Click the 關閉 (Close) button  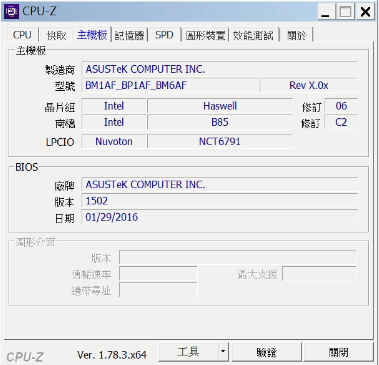click(338, 352)
